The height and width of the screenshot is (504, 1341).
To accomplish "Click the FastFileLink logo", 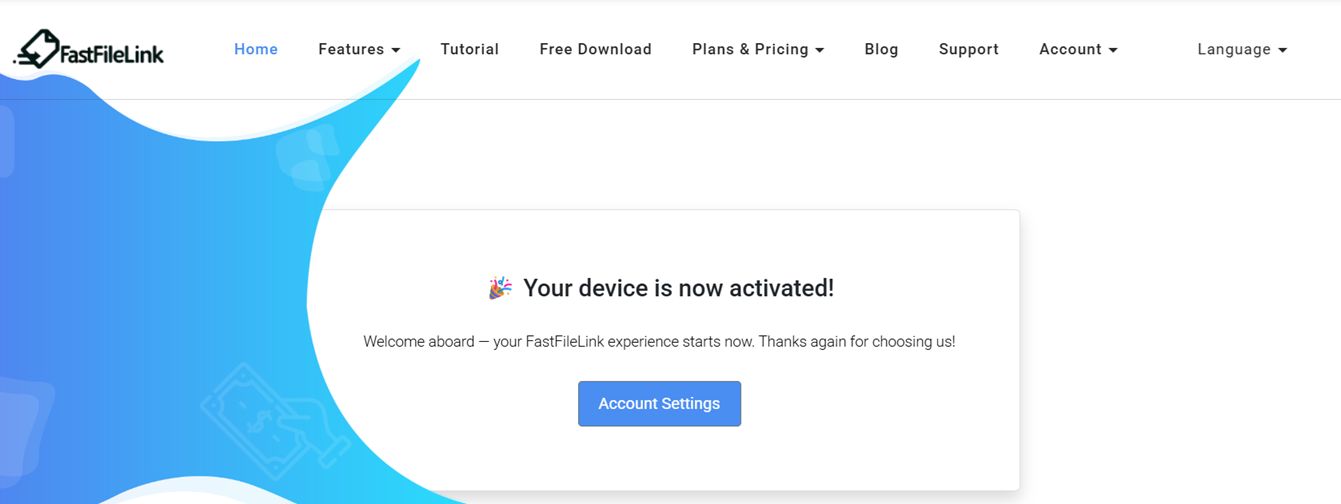I will (x=88, y=49).
